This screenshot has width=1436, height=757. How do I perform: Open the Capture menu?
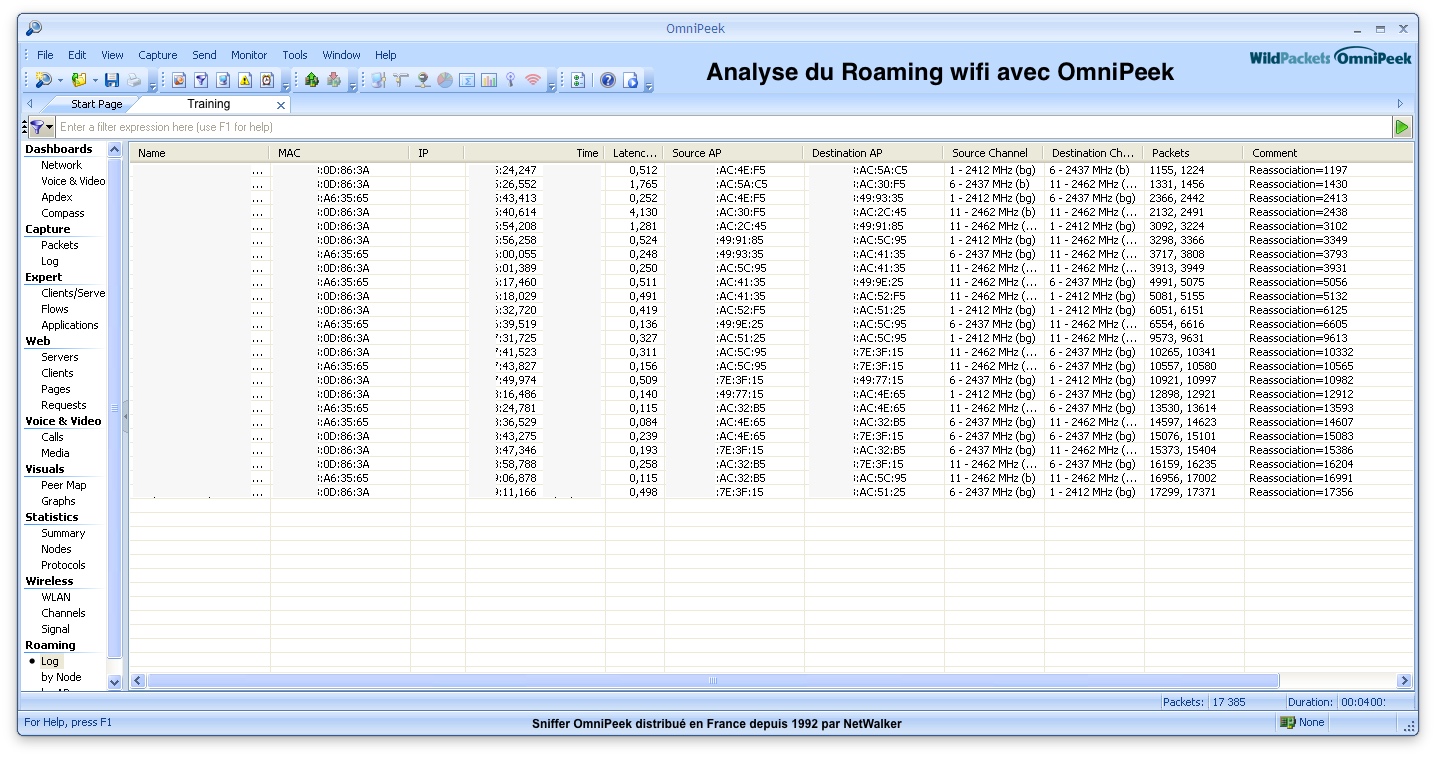158,55
